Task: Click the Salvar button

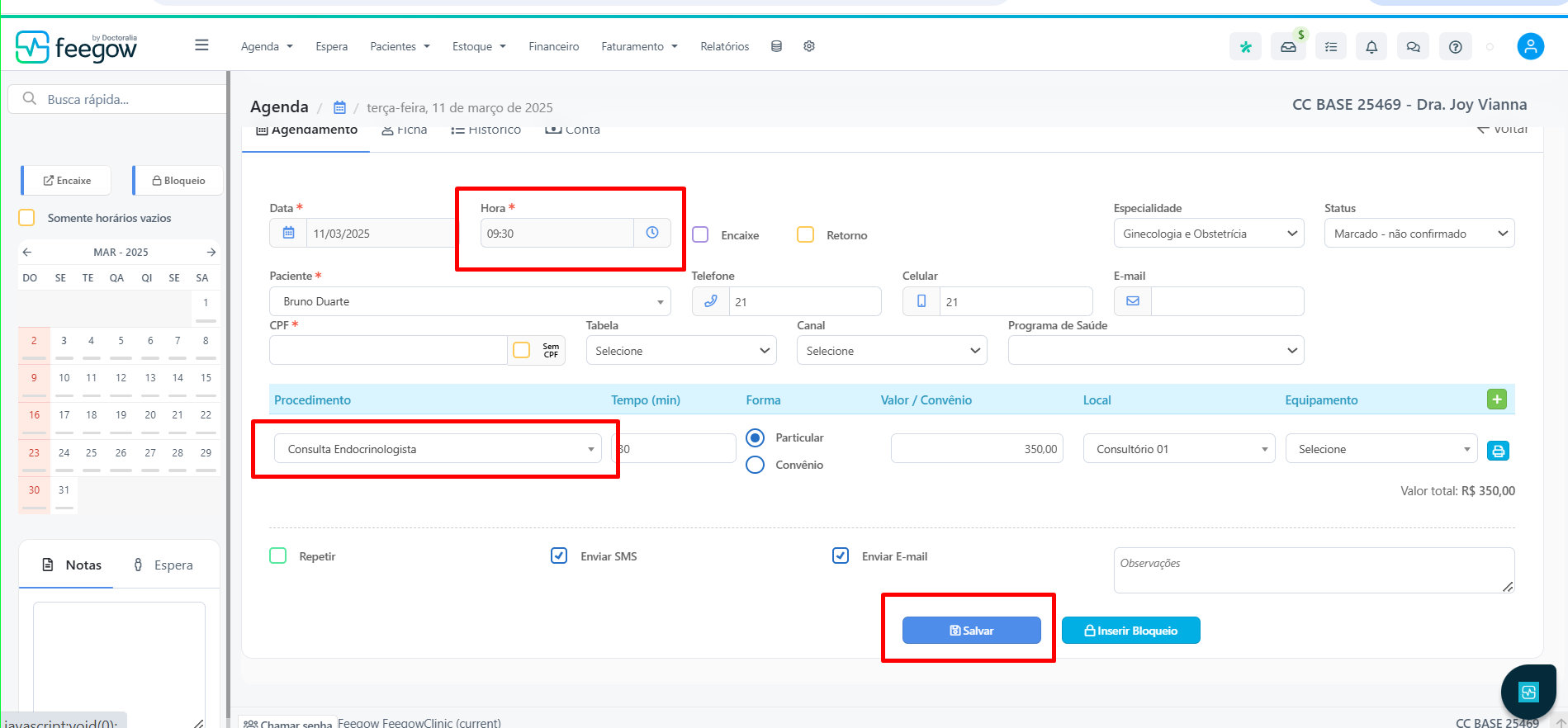Action: point(971,631)
